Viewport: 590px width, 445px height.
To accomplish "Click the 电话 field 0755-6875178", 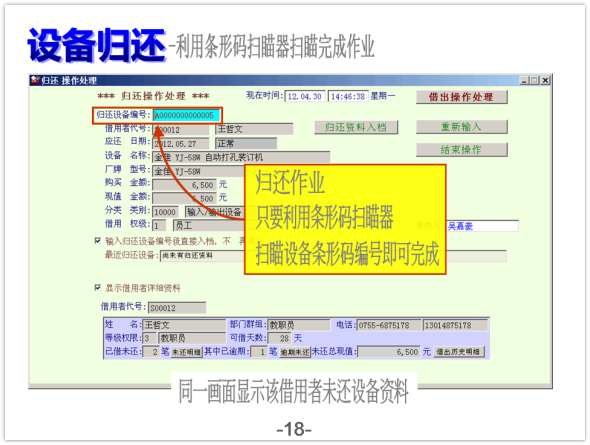I will pyautogui.click(x=389, y=325).
